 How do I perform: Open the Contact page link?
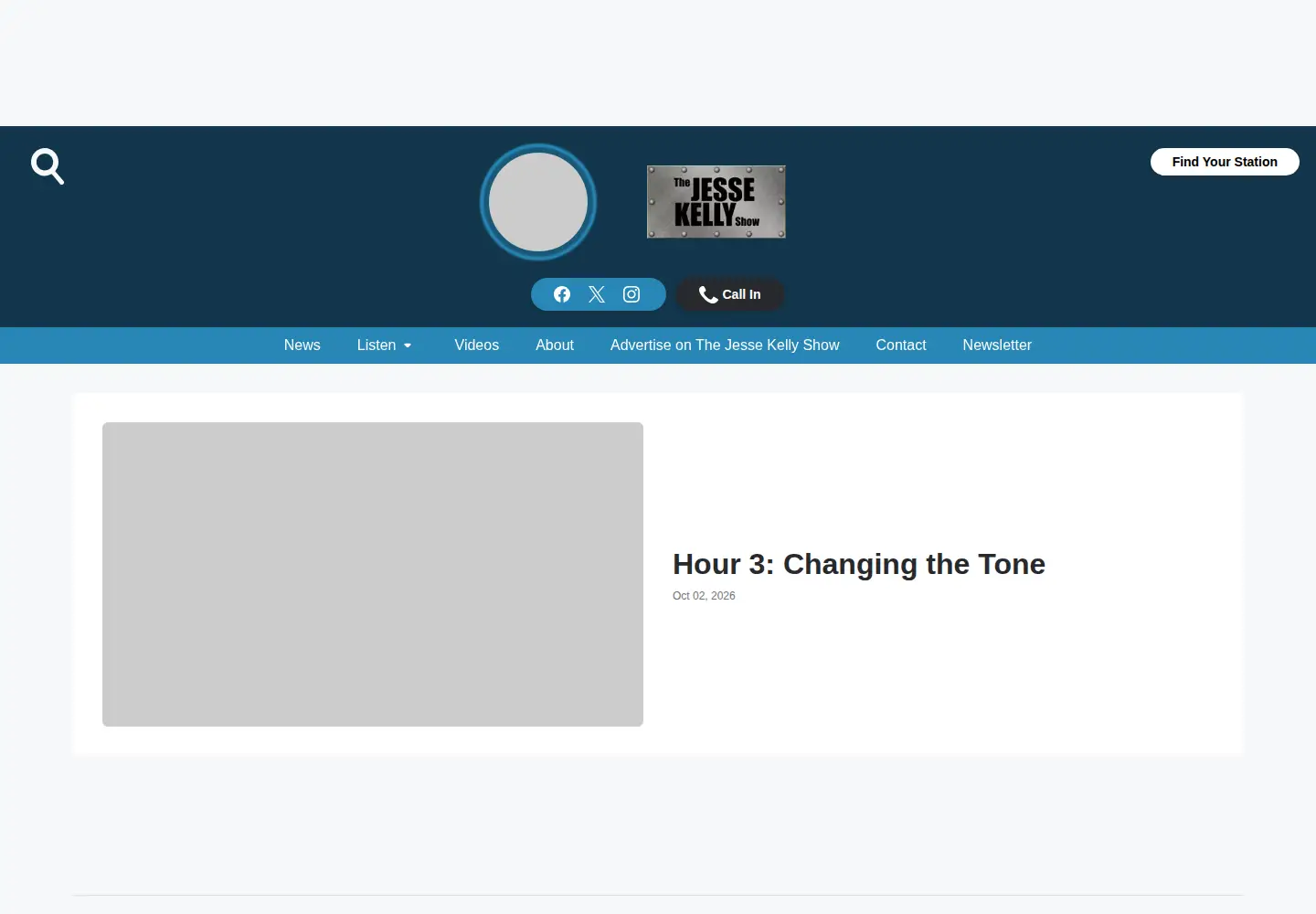pyautogui.click(x=901, y=345)
